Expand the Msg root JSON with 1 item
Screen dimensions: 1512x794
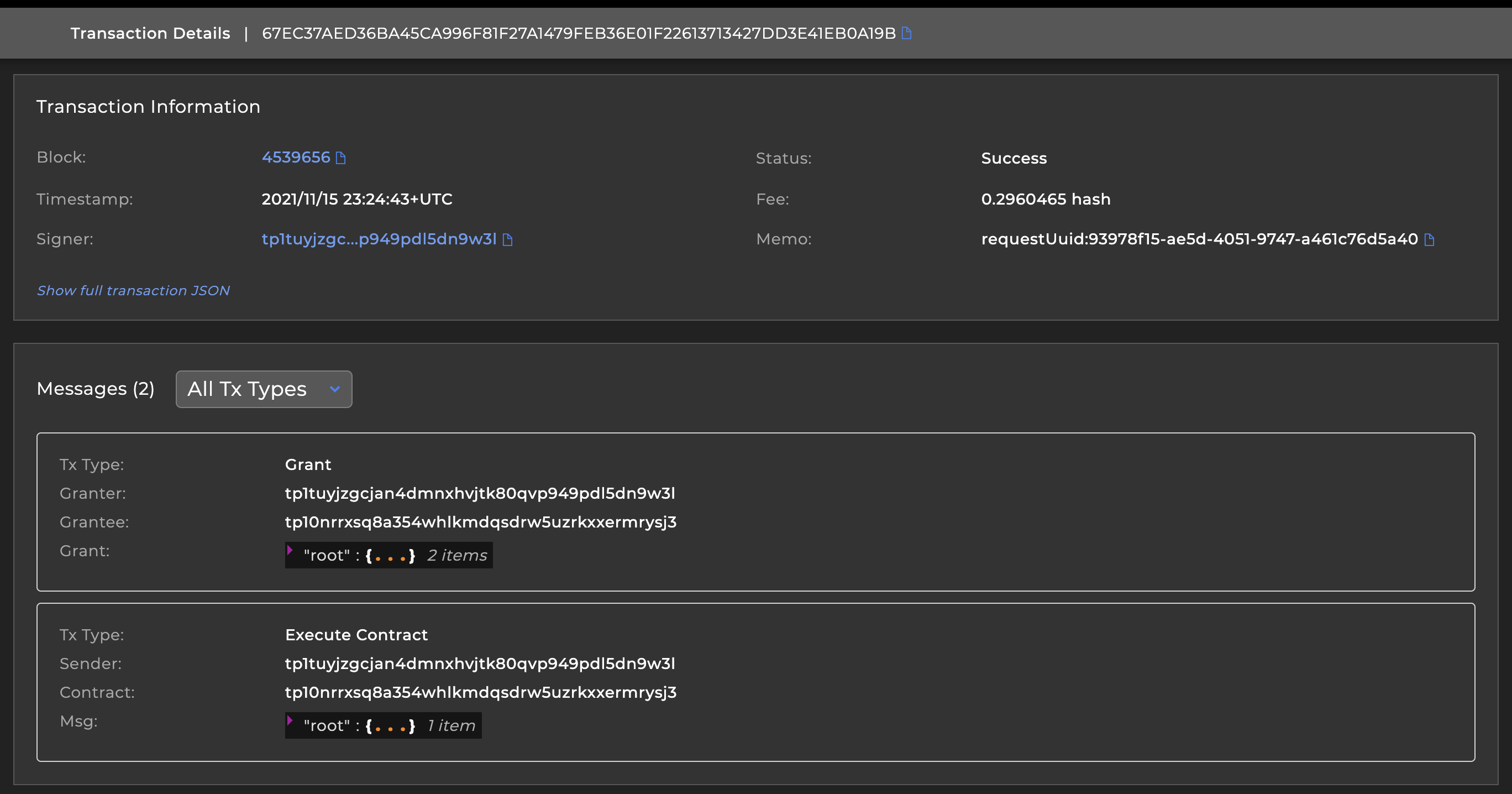click(x=290, y=720)
